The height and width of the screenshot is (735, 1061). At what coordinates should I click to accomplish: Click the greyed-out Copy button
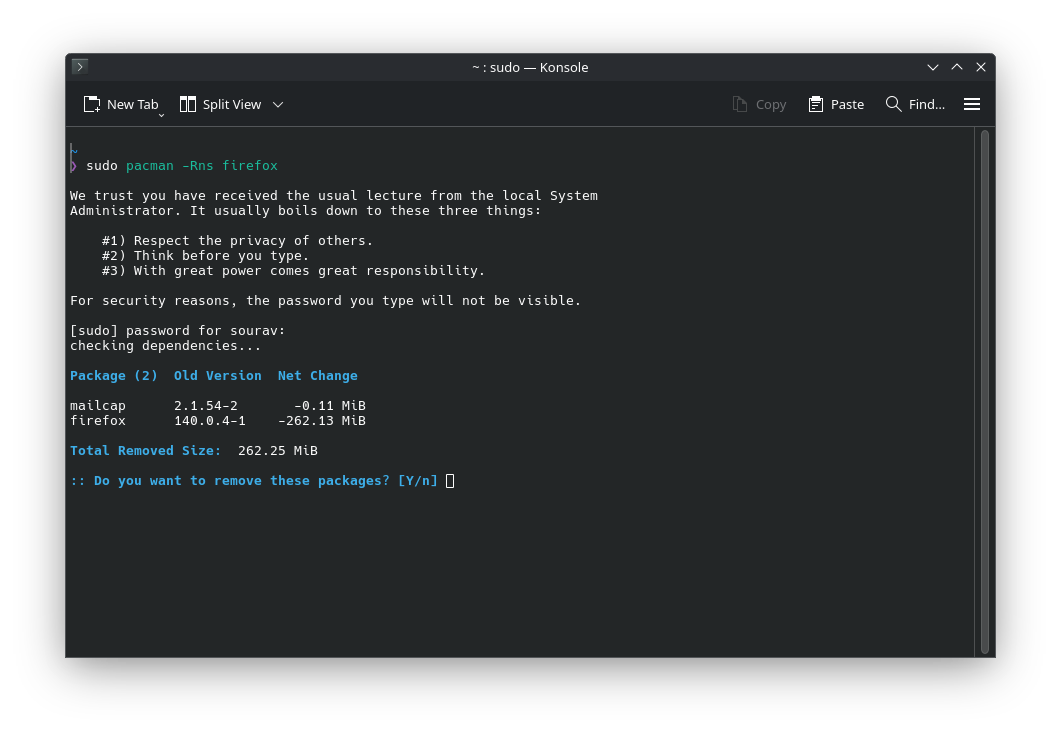[x=759, y=104]
